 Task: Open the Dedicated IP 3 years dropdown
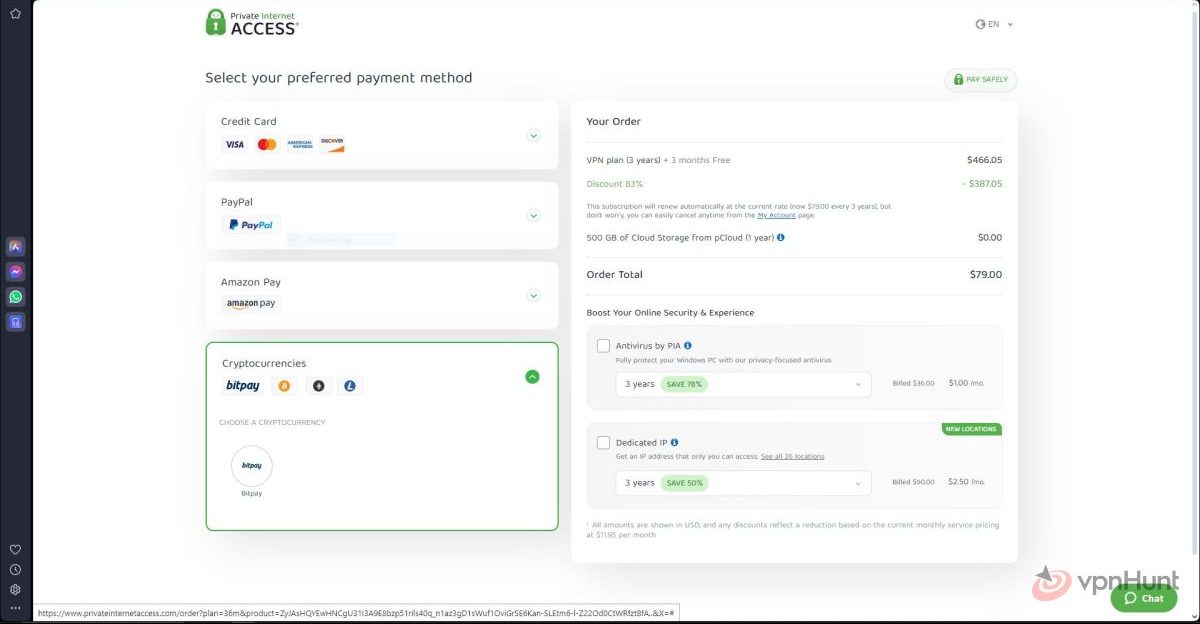[x=743, y=483]
